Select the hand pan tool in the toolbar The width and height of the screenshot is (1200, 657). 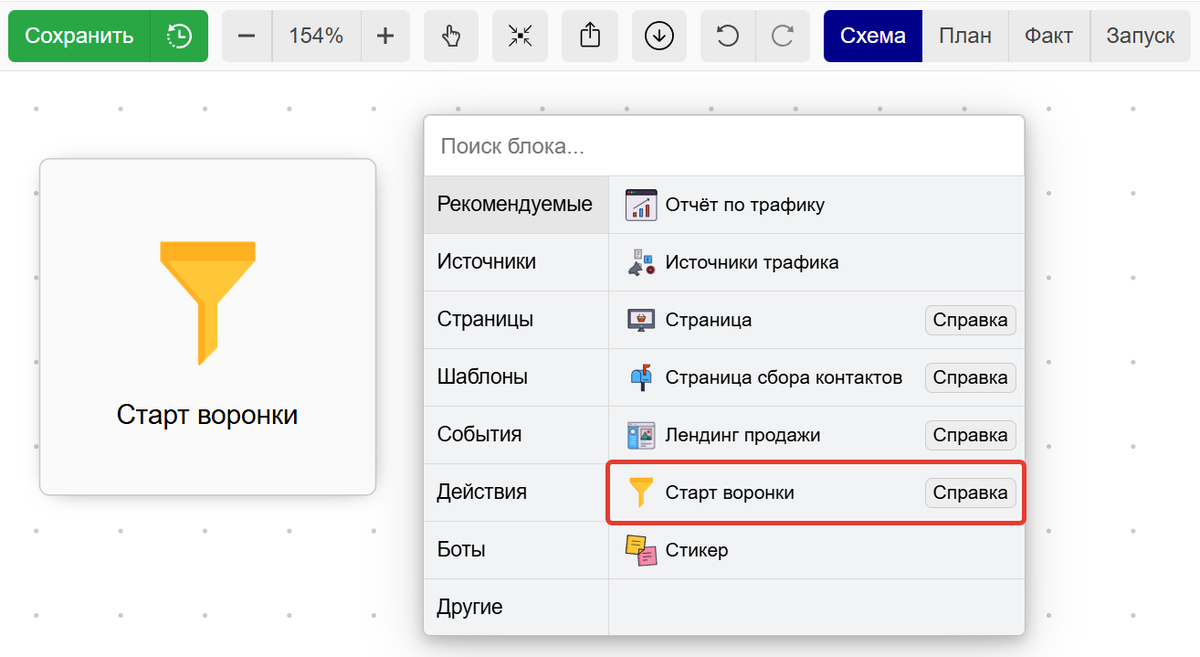point(450,34)
